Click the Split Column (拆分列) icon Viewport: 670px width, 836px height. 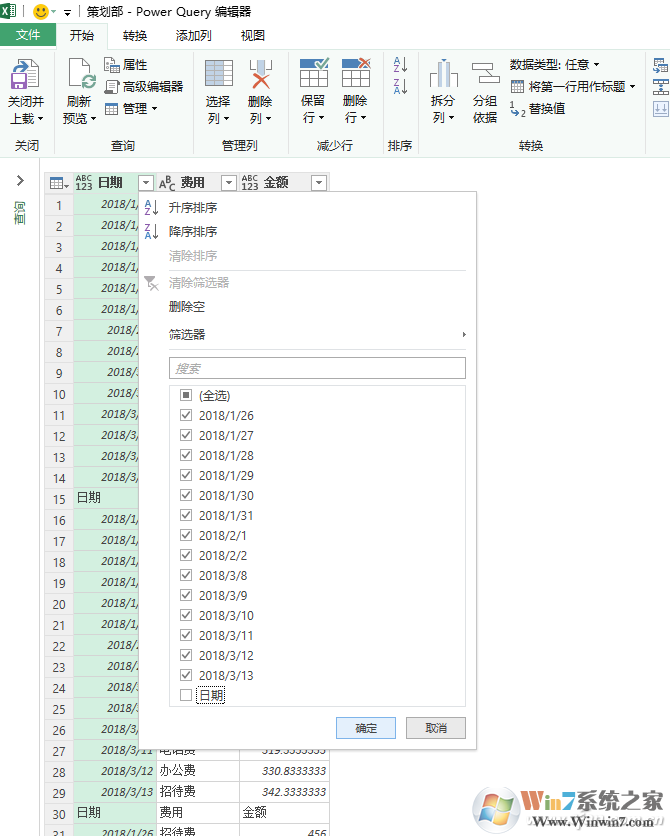pyautogui.click(x=443, y=74)
